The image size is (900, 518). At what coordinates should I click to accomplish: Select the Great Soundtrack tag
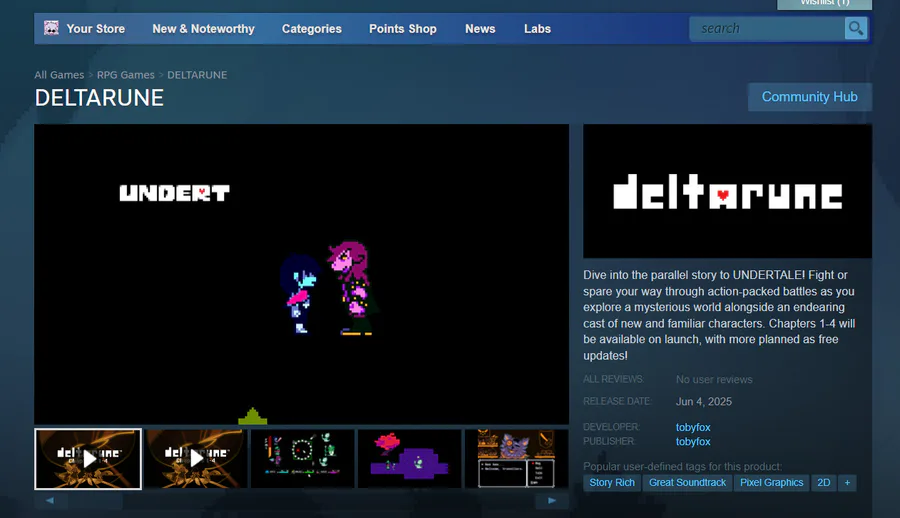pyautogui.click(x=687, y=482)
